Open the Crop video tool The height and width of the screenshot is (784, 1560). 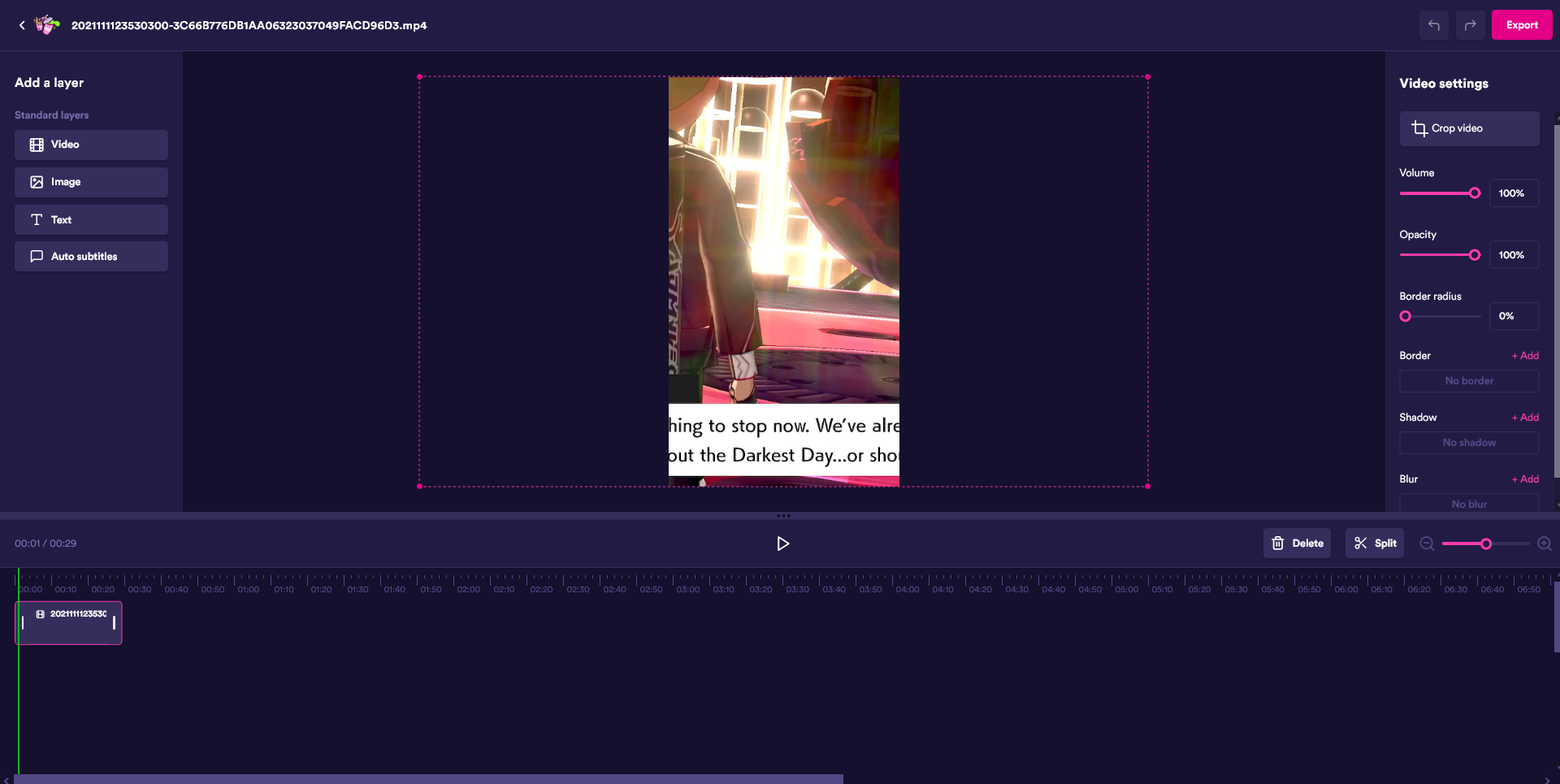(1468, 128)
